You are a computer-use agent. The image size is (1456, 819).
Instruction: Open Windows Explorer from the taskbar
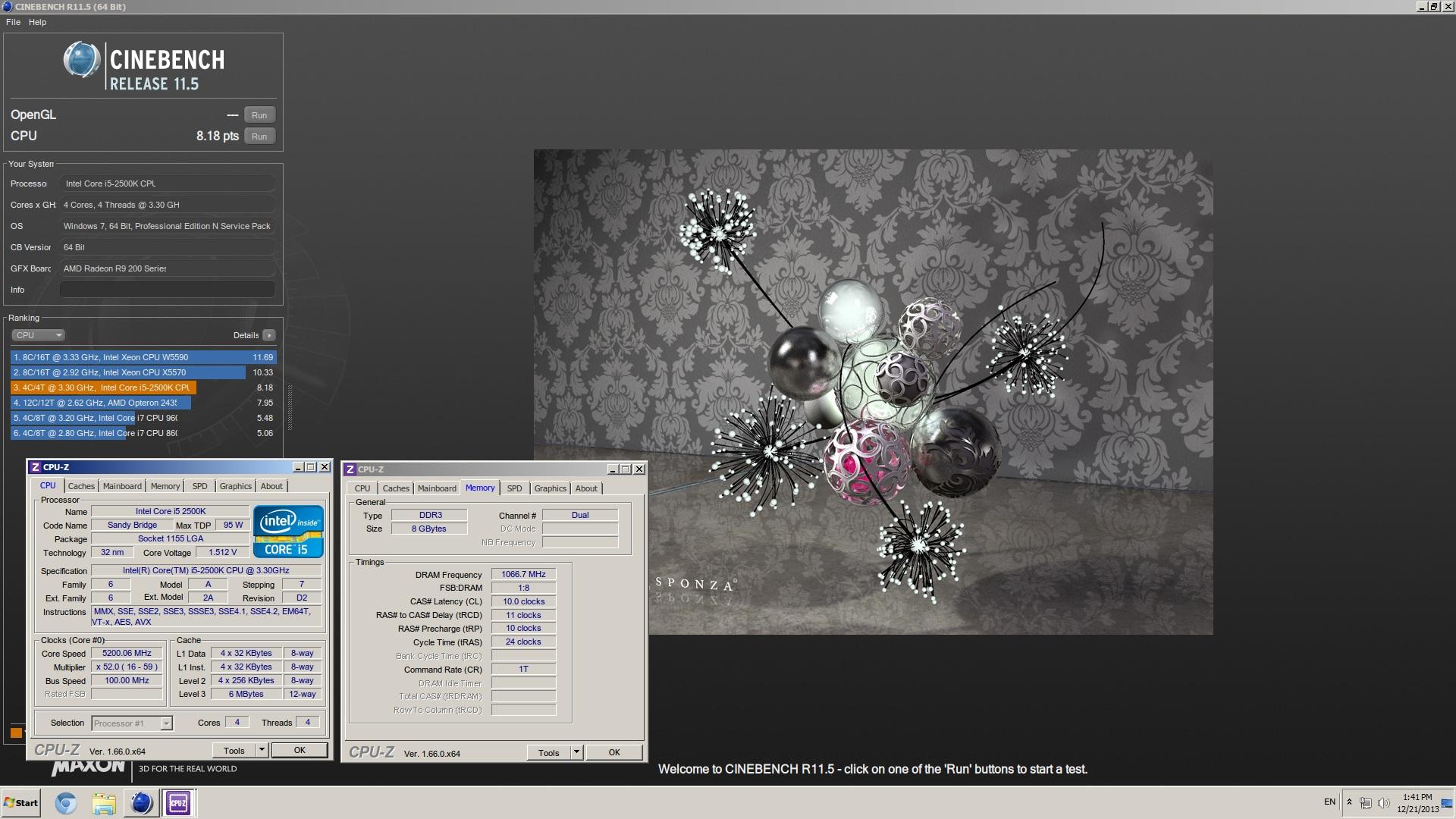click(104, 803)
